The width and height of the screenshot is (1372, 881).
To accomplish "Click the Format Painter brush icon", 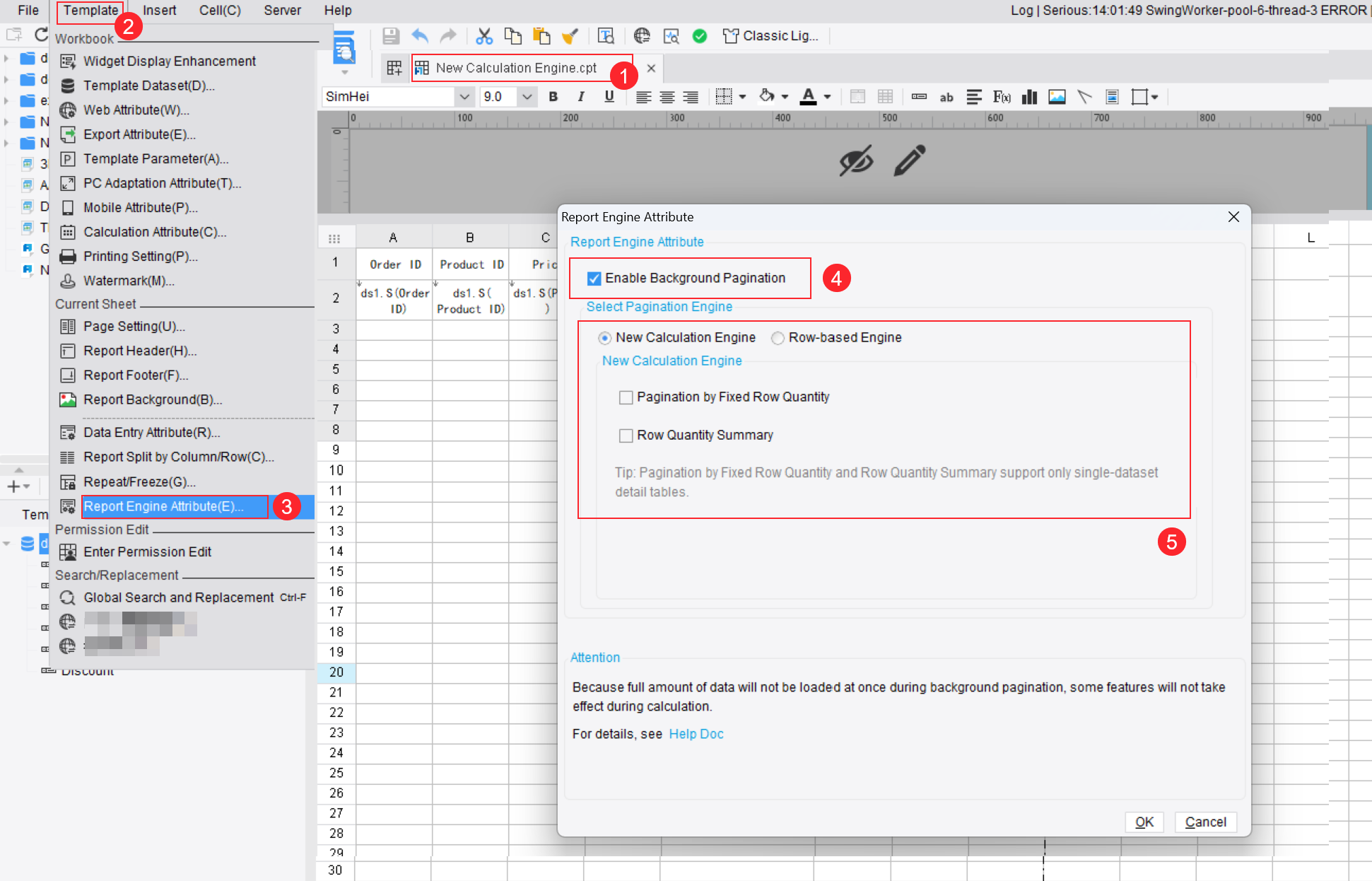I will (x=570, y=36).
